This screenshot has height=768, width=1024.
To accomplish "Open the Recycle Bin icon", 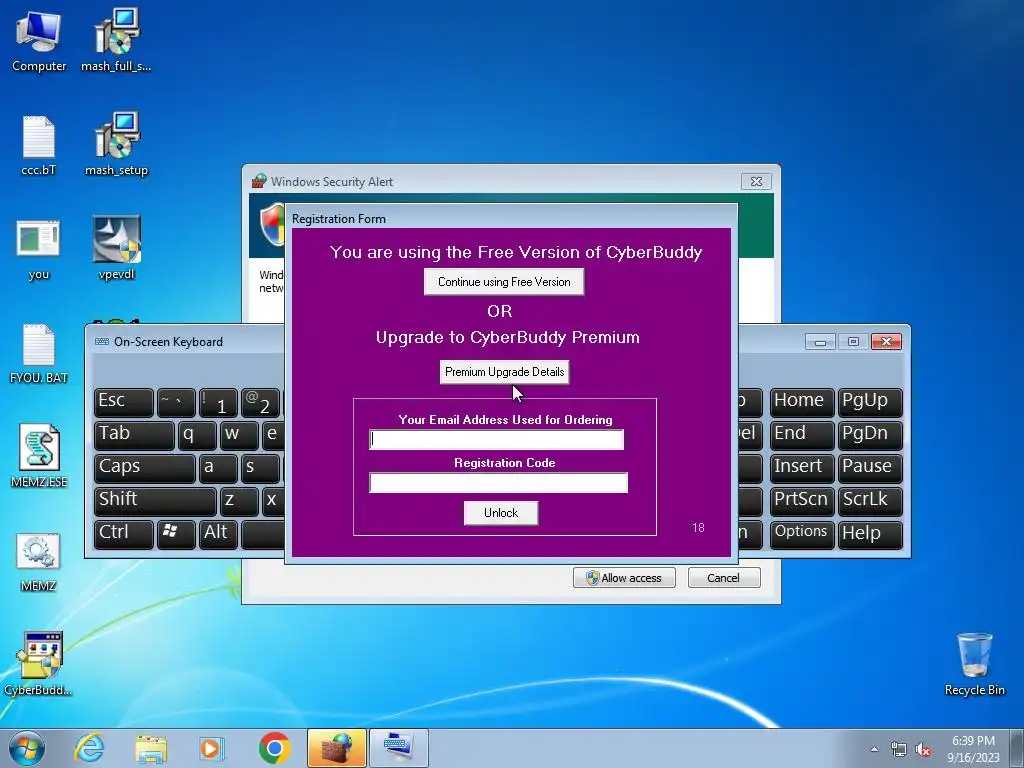I will [974, 664].
